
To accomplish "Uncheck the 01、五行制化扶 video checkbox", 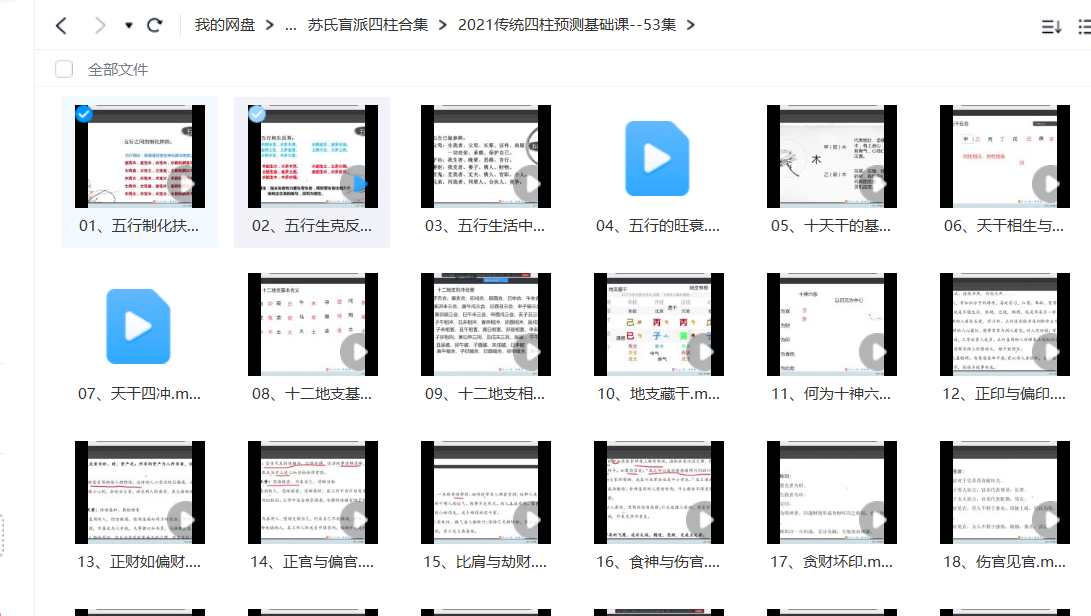I will tap(85, 114).
